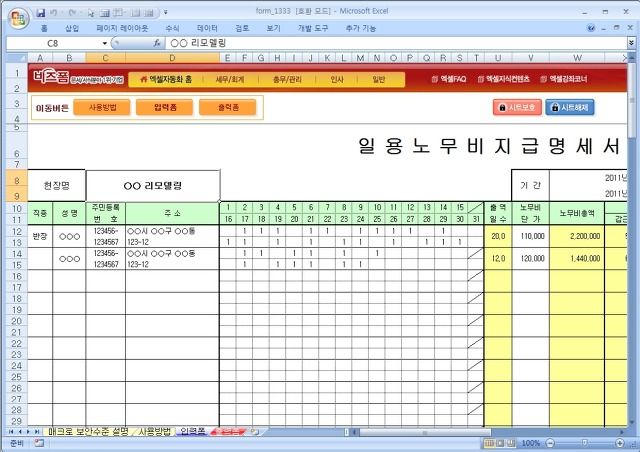The image size is (640, 452).
Task: Click the Select All corner of the grid
Action: tap(17, 58)
